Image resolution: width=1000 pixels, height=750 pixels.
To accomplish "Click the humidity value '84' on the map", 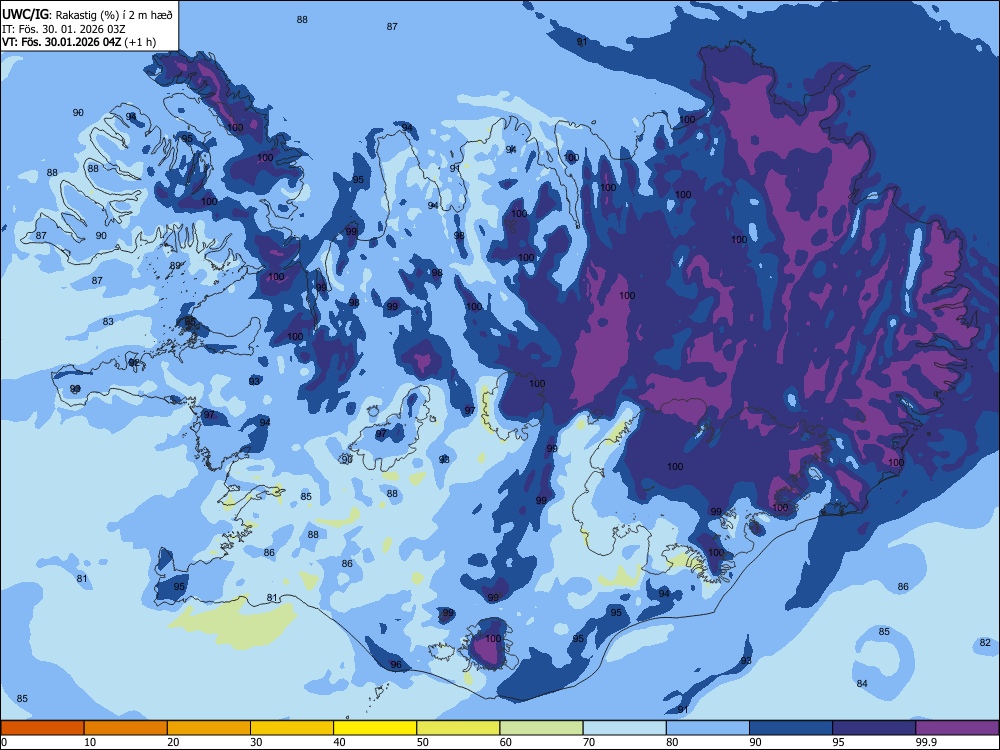I will pos(862,683).
